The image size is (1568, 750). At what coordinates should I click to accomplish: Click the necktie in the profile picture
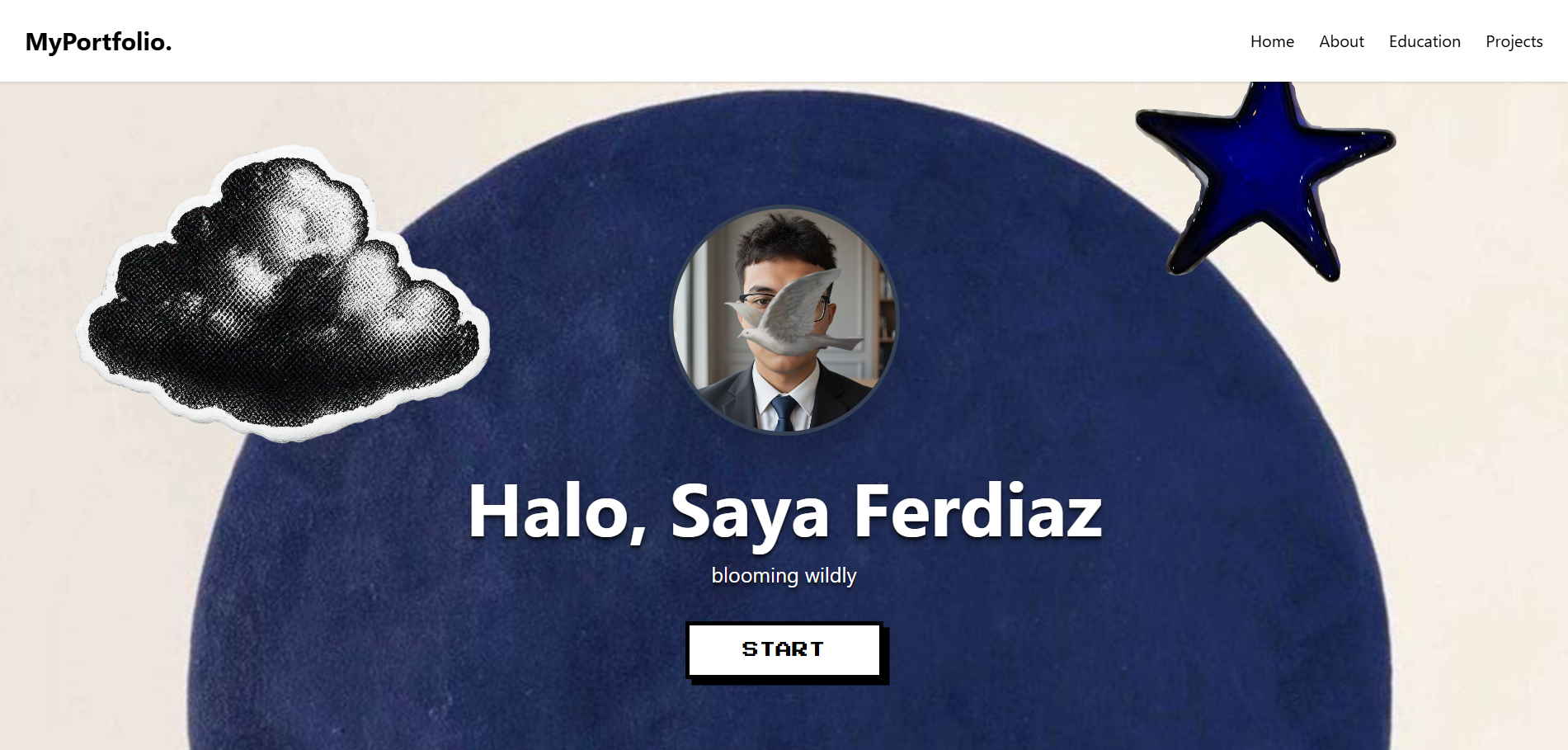click(781, 413)
